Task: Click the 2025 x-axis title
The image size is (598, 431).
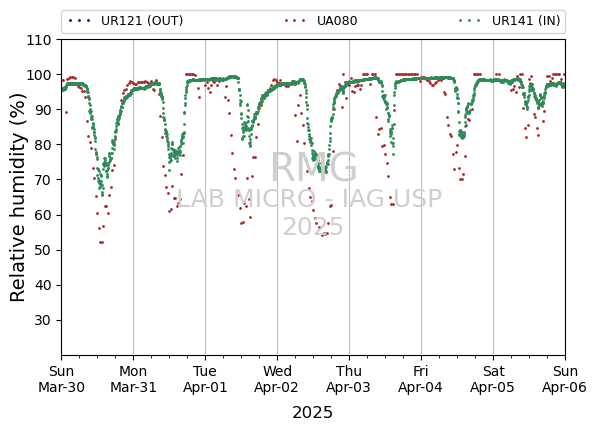Action: tap(312, 413)
